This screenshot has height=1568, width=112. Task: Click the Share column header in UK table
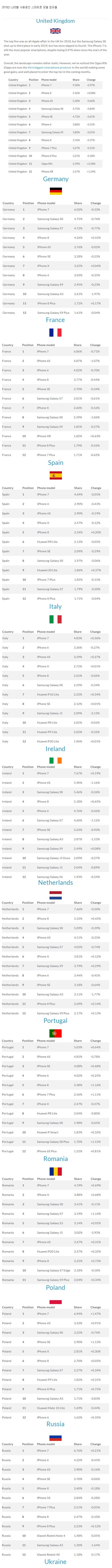[x=76, y=80]
